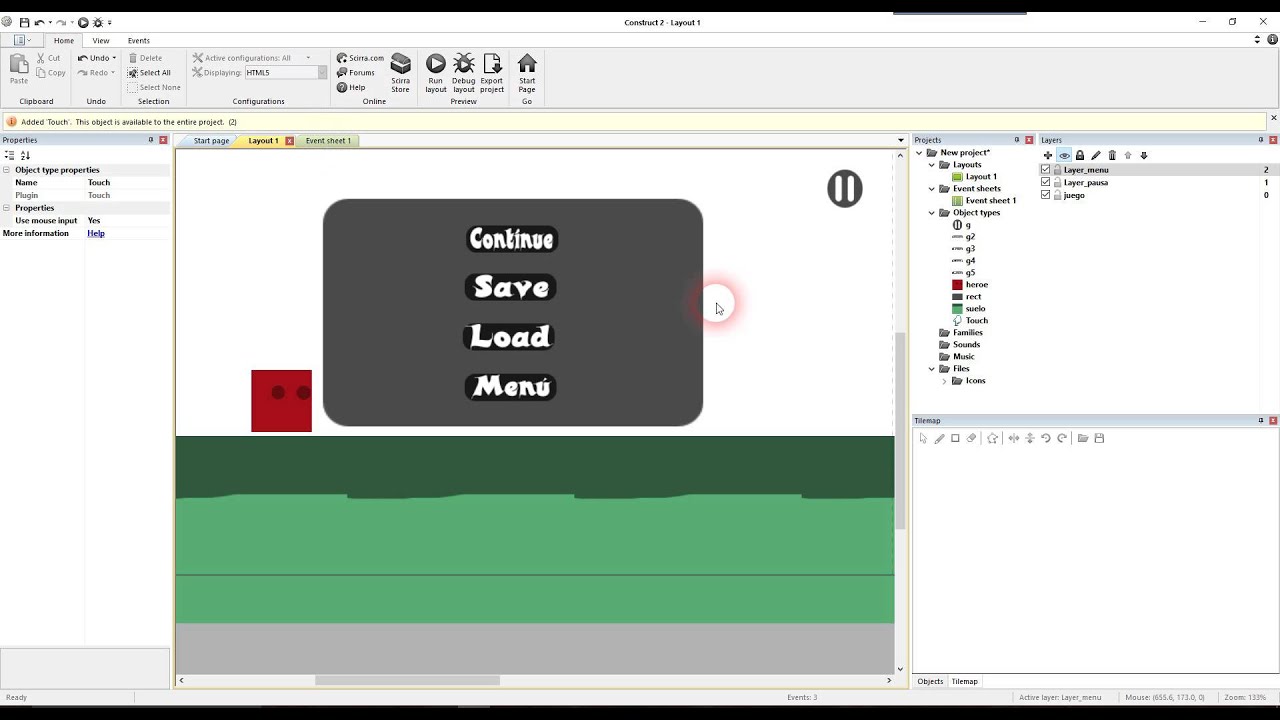The width and height of the screenshot is (1280, 720).
Task: Toggle the lock icon on Layer_menu row
Action: 1058,170
